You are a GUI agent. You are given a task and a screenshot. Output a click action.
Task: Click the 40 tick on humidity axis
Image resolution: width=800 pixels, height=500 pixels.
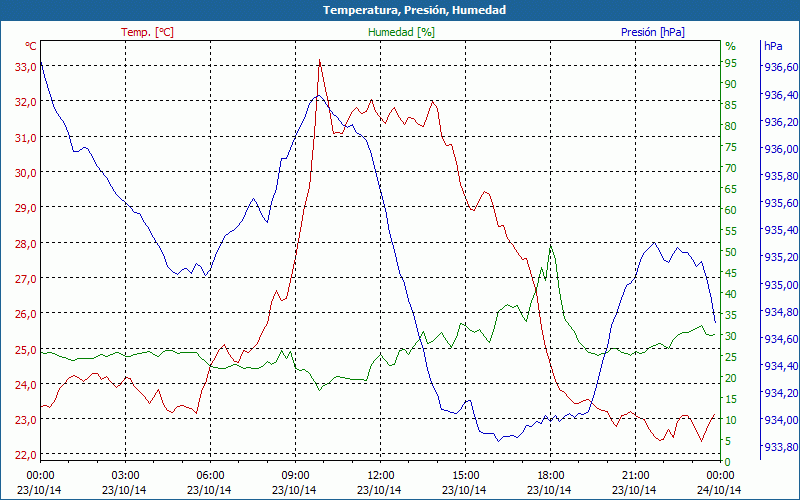coord(731,294)
